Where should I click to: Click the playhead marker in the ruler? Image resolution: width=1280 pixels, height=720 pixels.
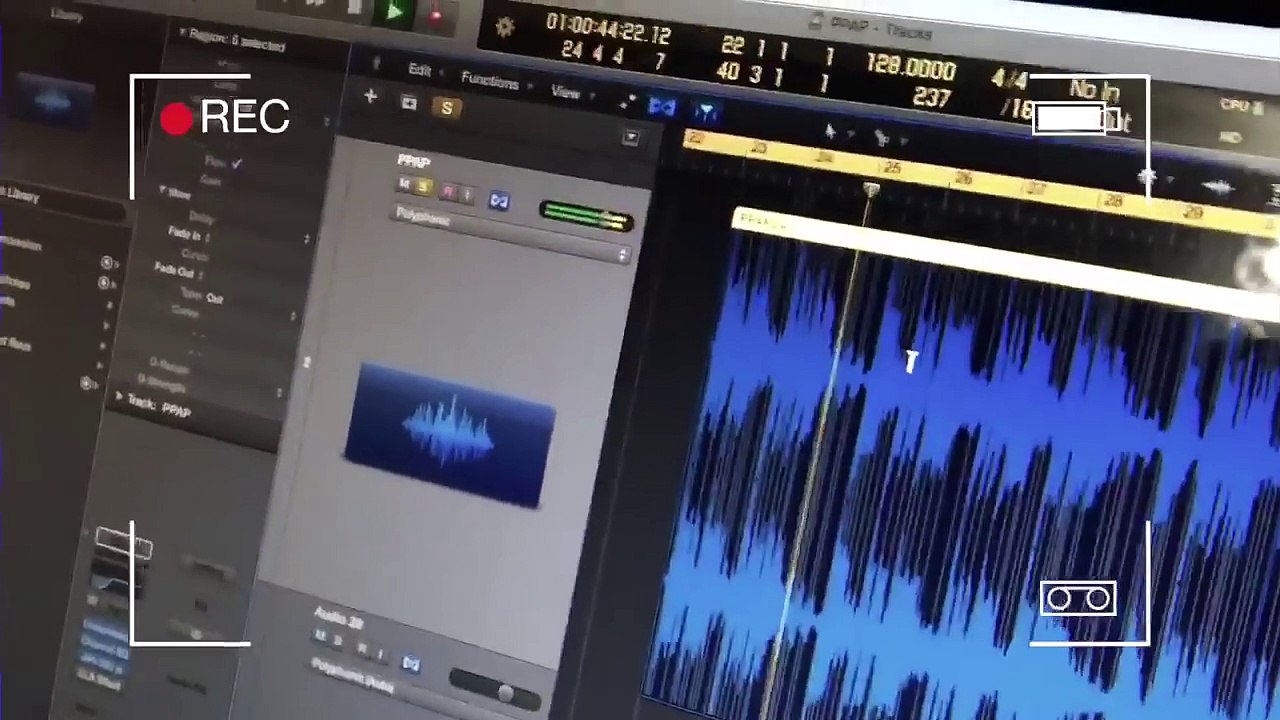tap(872, 190)
